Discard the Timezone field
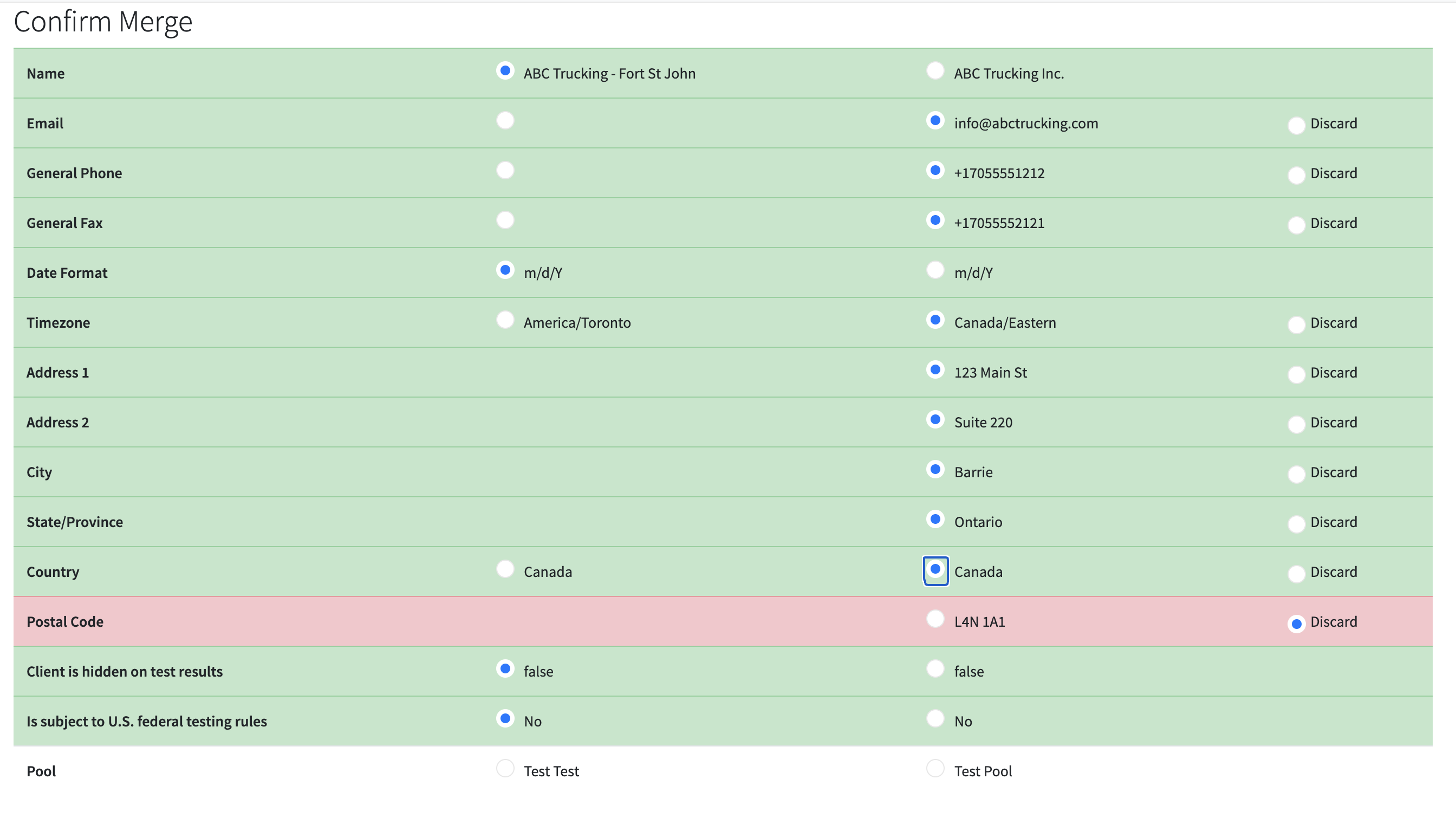Screen dimensions: 1456x818 click(x=1296, y=324)
